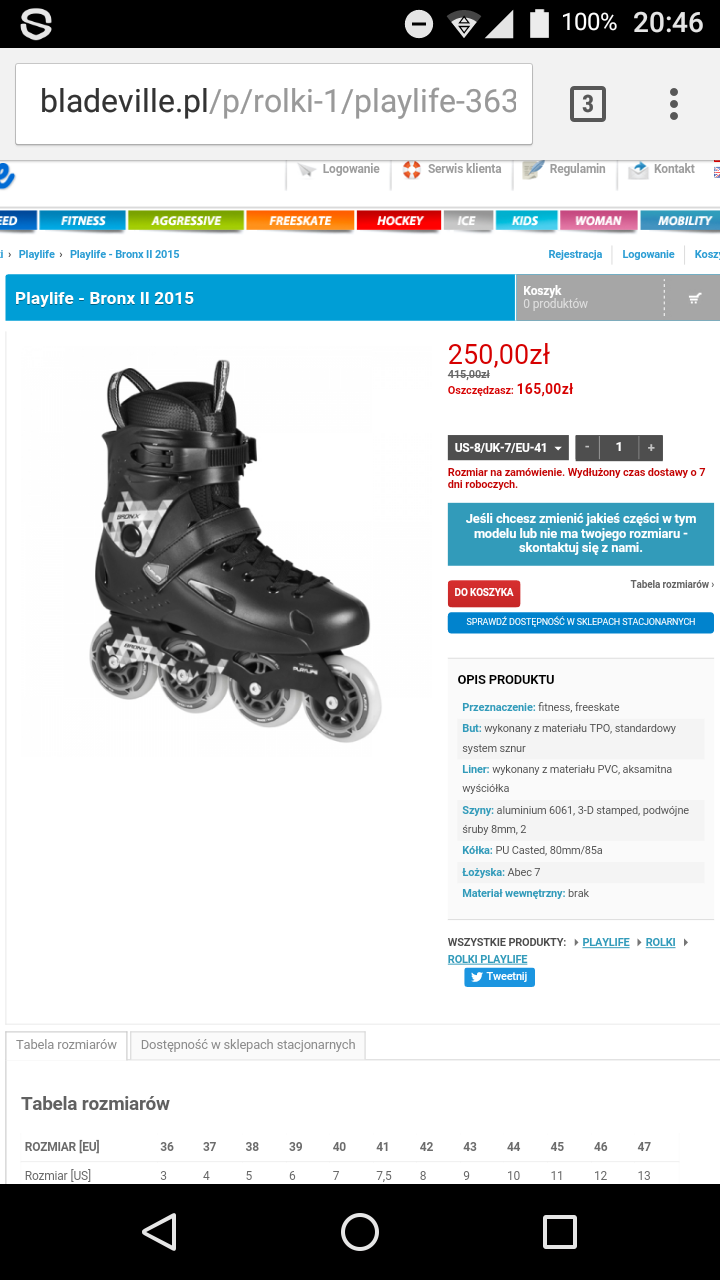Viewport: 720px width, 1280px height.
Task: Switch to Dostępność w sklepach stacjonarnych tab
Action: (248, 1045)
